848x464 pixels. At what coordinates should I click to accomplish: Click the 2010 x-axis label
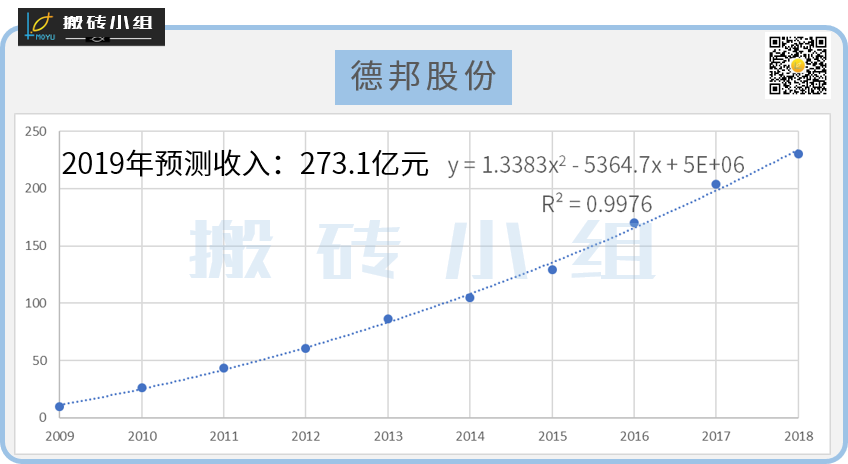click(x=142, y=436)
